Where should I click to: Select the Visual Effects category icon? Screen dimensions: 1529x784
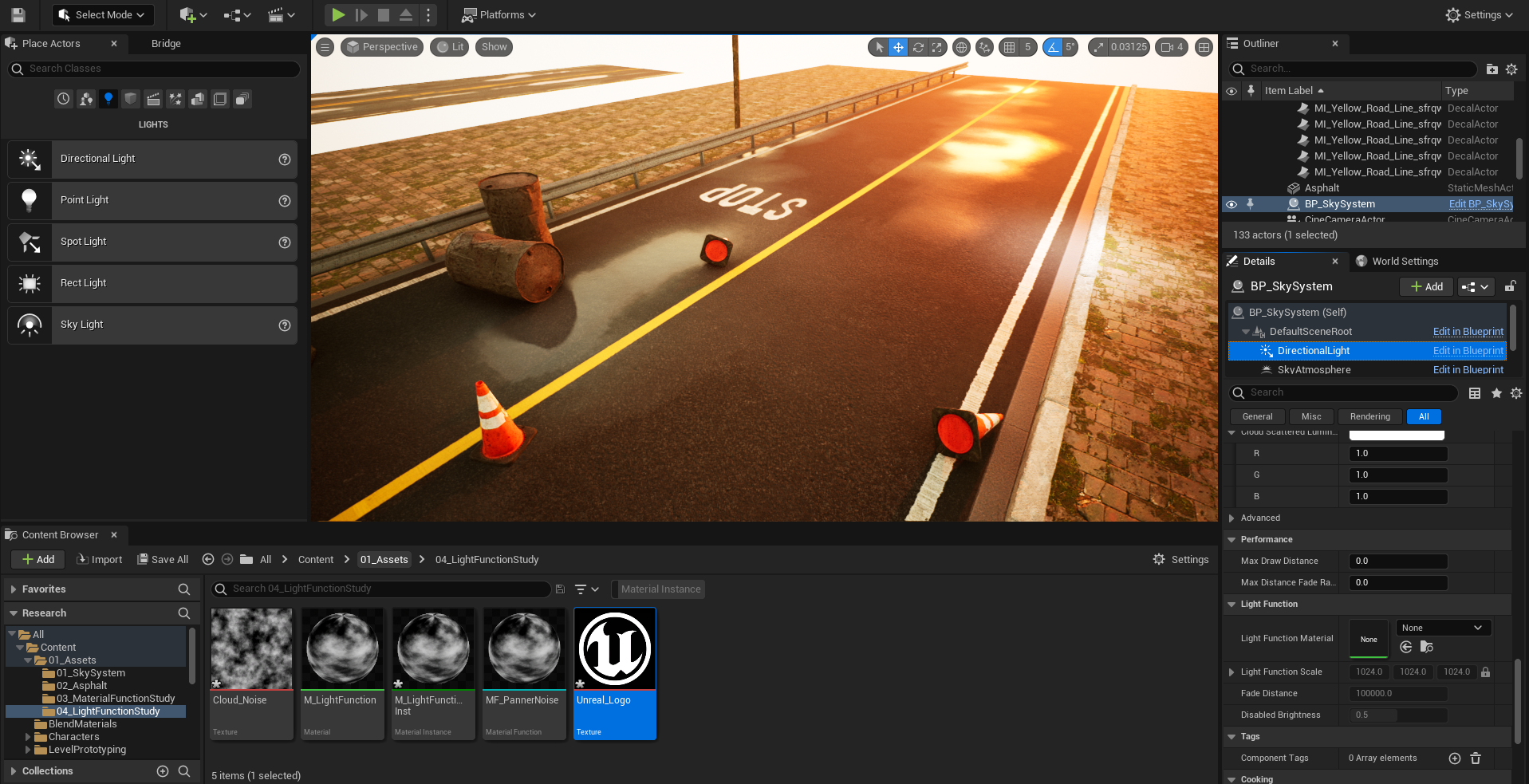click(175, 99)
